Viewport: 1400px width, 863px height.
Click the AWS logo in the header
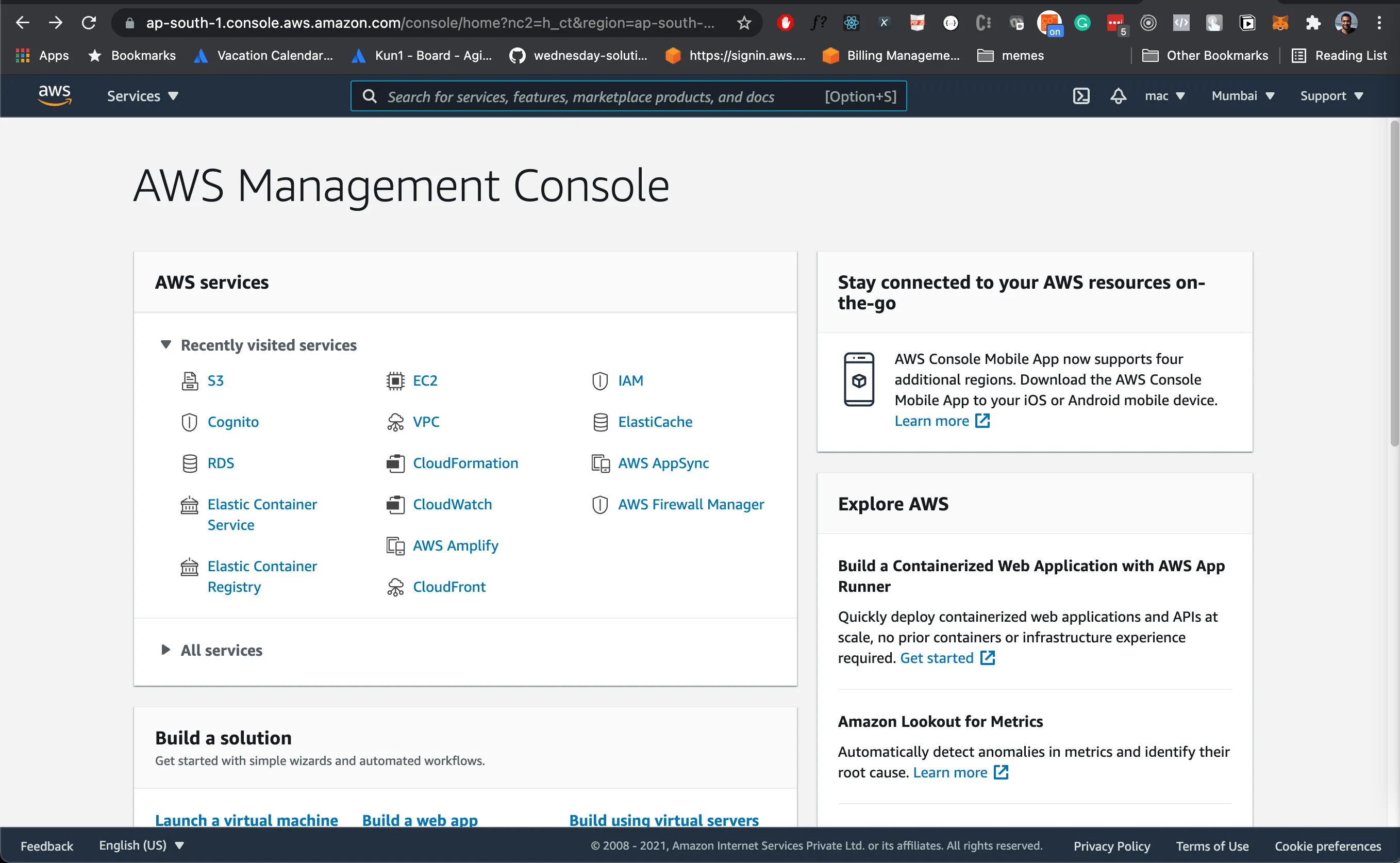click(x=54, y=95)
